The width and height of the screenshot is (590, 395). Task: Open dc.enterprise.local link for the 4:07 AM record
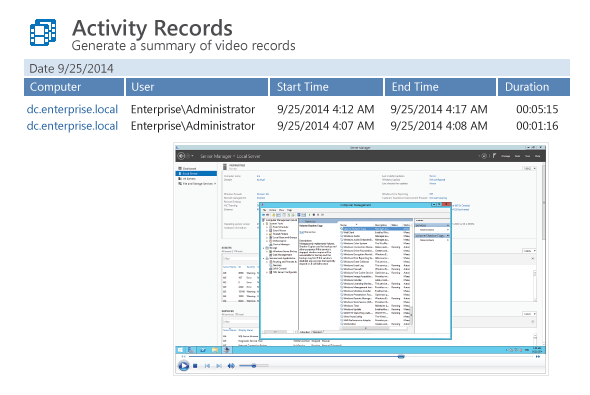(72, 126)
